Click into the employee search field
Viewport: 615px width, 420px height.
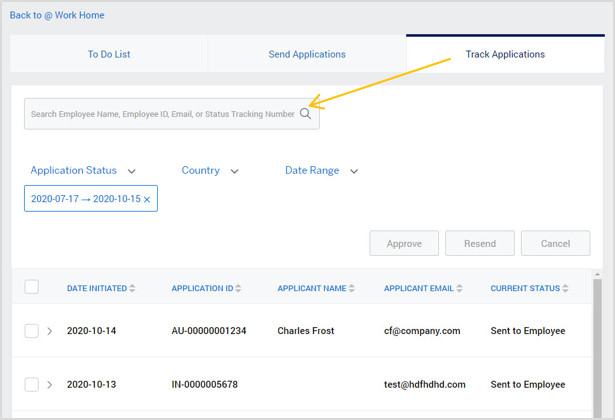(x=162, y=114)
